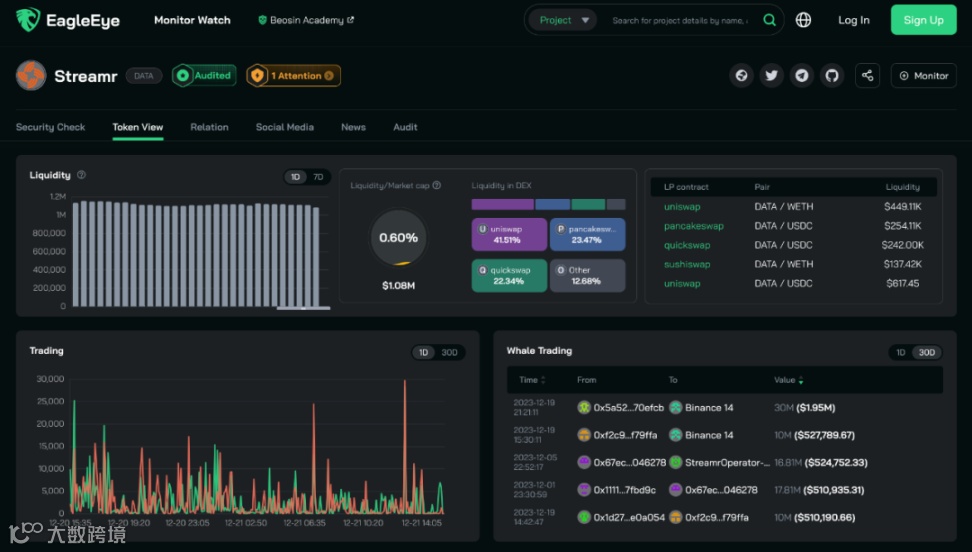
Task: Click the Liquidity help question-mark icon
Action: (x=81, y=175)
